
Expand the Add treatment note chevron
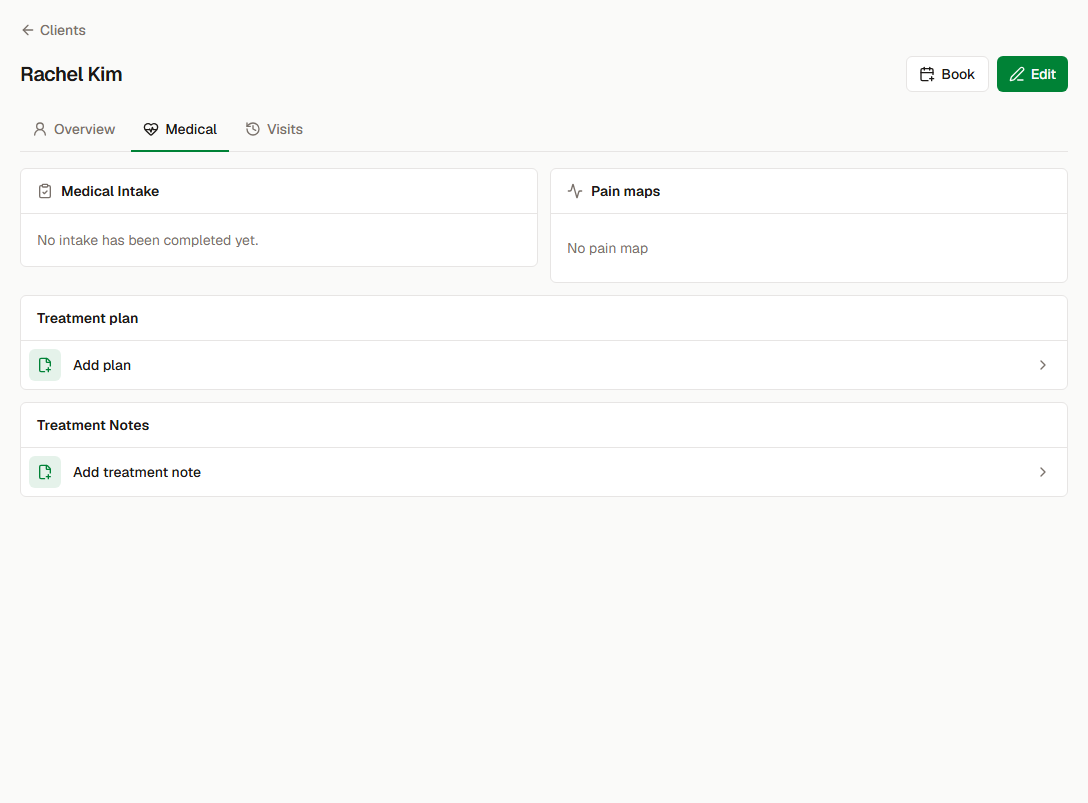pos(1042,472)
